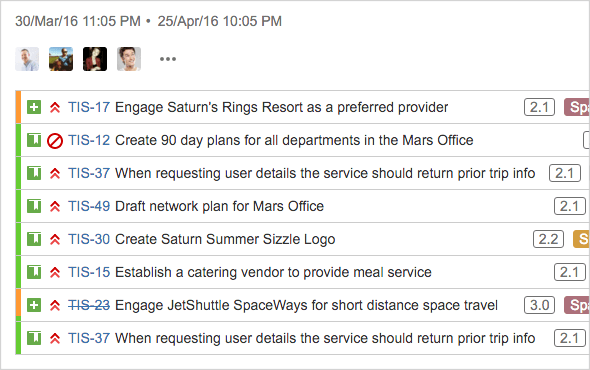Viewport: 590px width, 370px height.
Task: Click the blocker priority icon on TIS-12
Action: [55, 141]
